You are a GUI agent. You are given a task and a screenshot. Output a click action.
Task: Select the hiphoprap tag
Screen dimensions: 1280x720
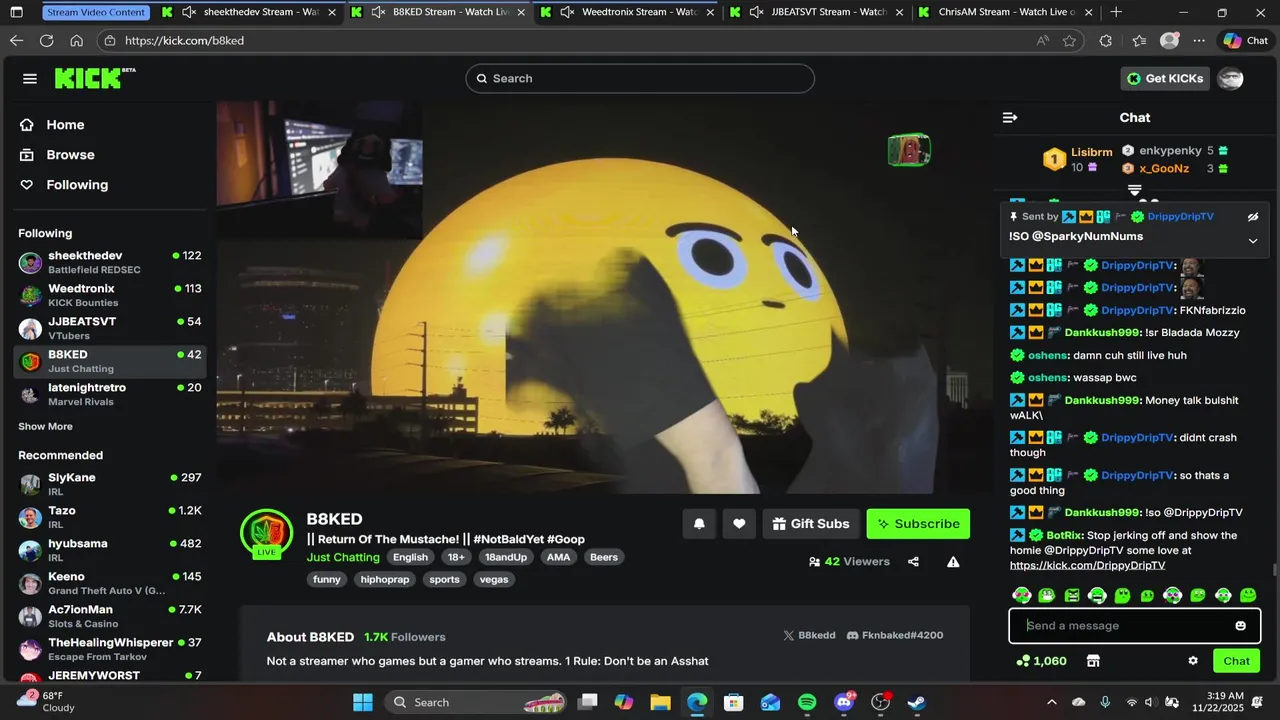pos(385,579)
